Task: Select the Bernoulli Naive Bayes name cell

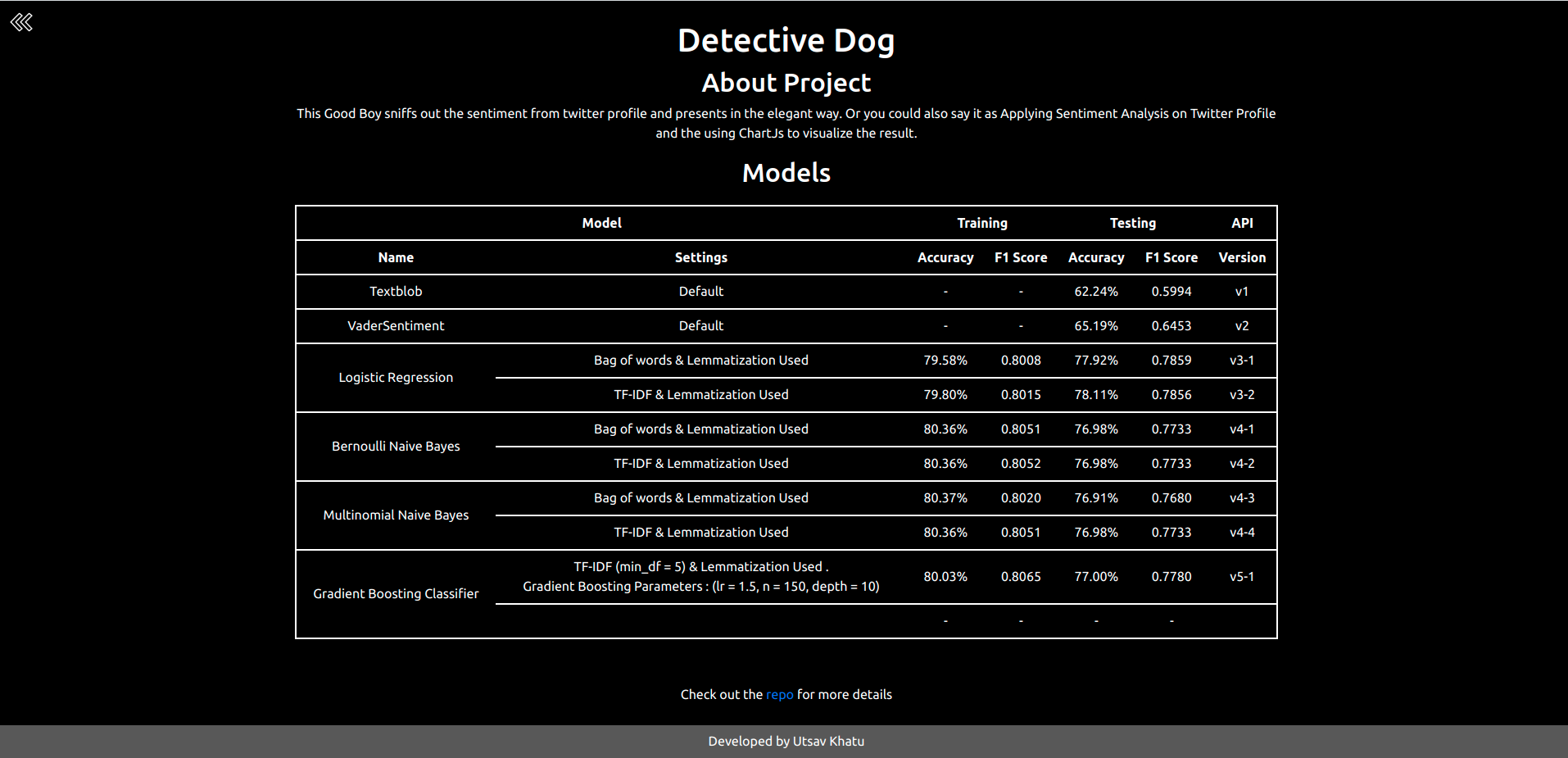Action: point(396,446)
